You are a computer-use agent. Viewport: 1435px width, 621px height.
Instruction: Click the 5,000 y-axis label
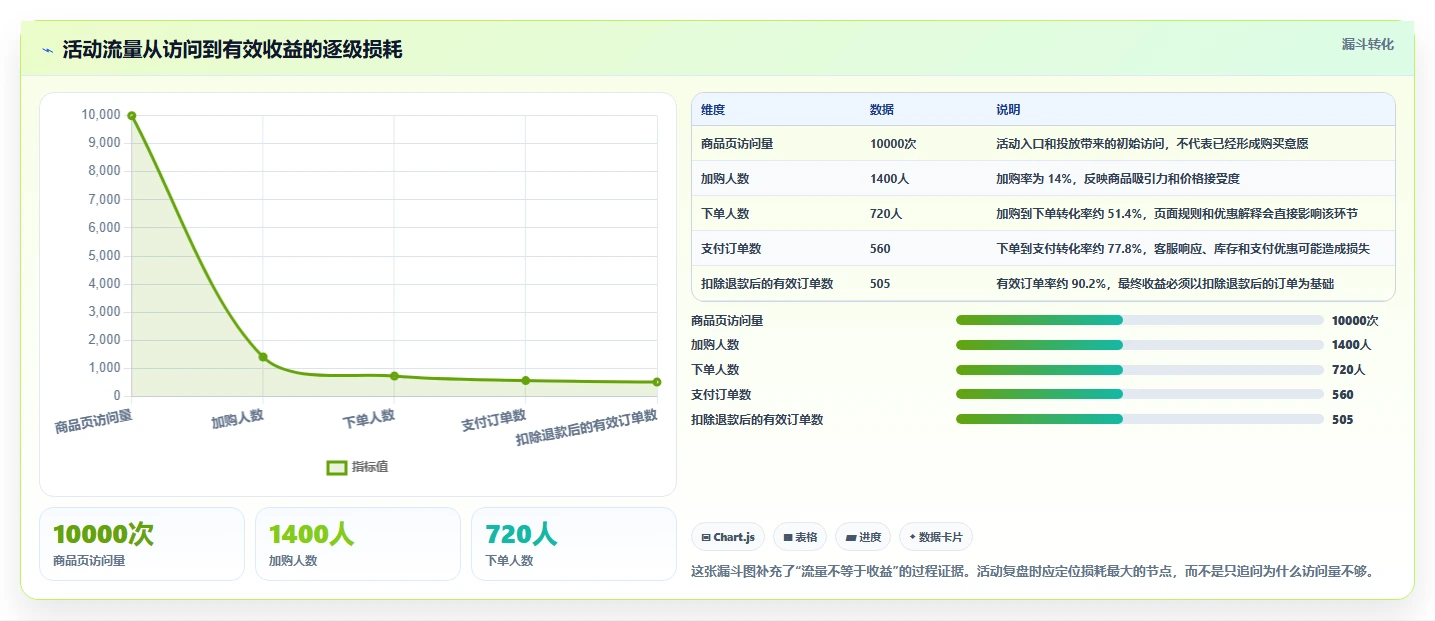pos(103,256)
